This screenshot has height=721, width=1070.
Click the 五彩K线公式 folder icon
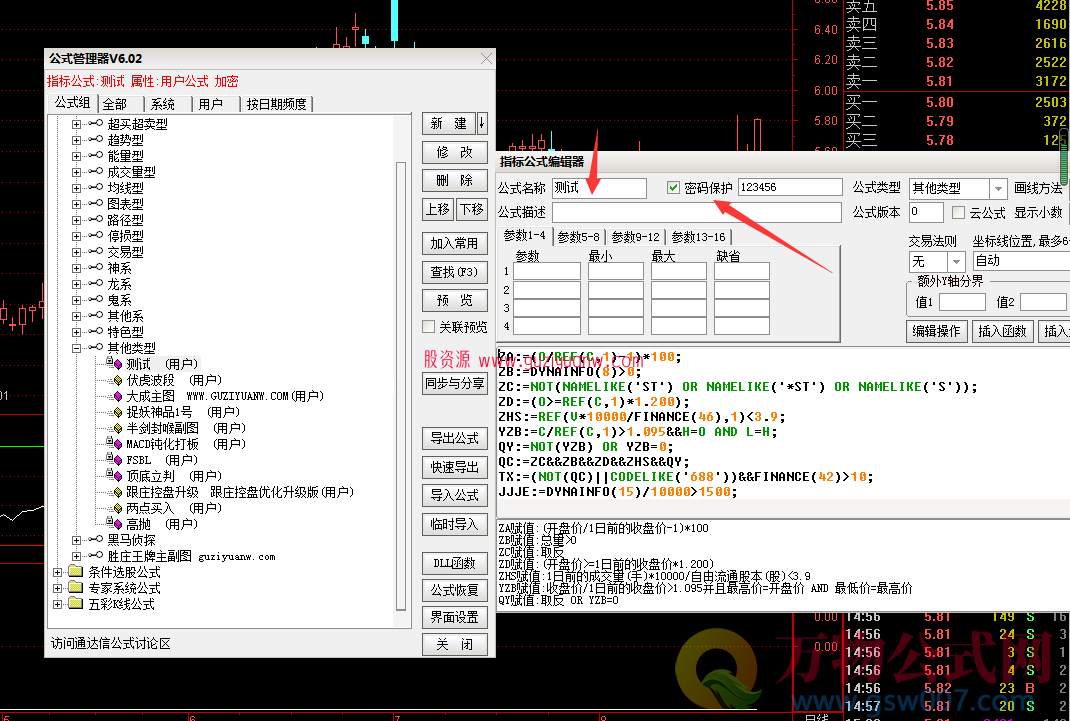[x=75, y=604]
